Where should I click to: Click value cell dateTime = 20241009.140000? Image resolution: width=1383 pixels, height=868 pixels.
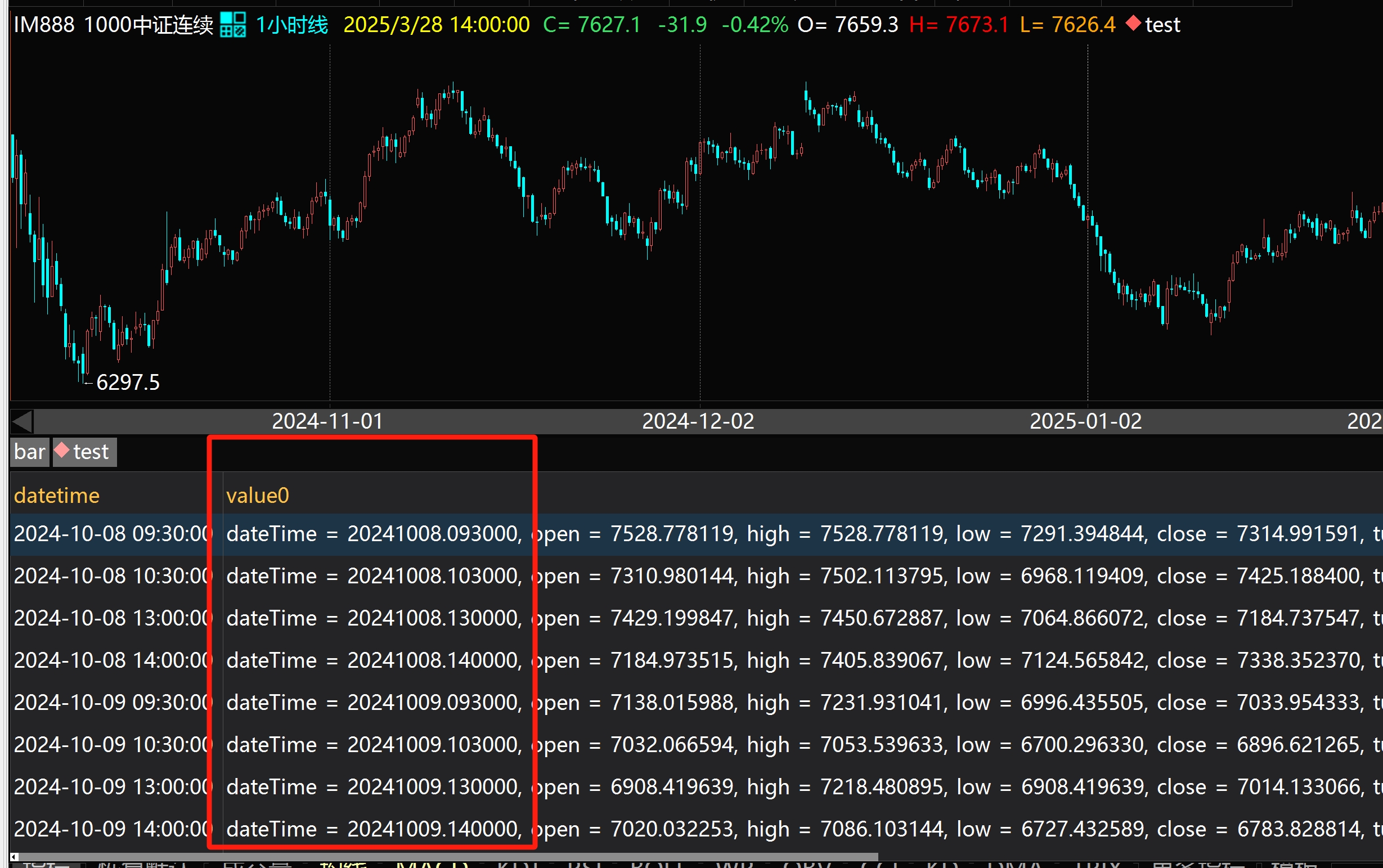tap(374, 829)
